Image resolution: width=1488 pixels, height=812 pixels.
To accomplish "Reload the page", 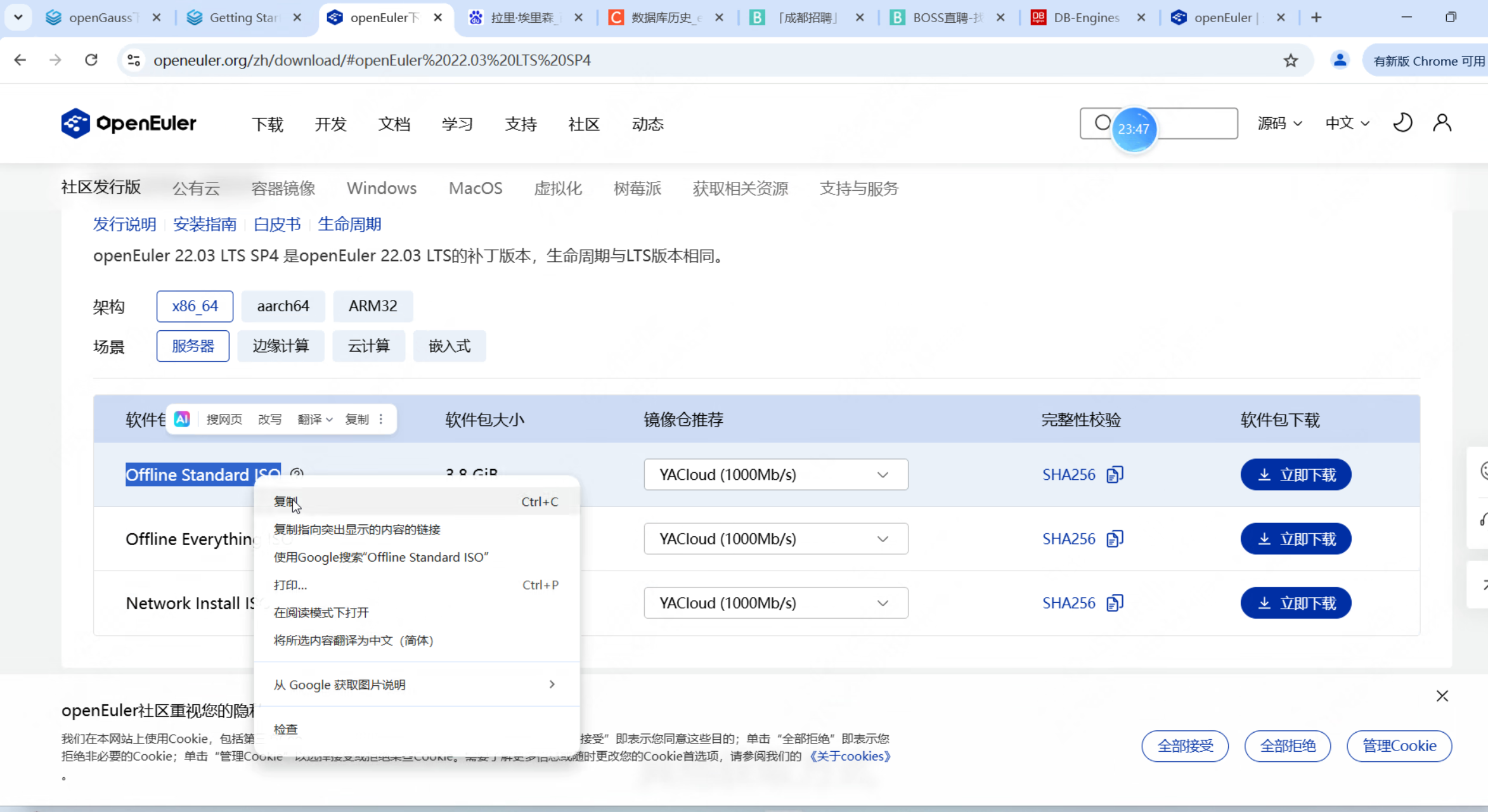I will click(91, 60).
